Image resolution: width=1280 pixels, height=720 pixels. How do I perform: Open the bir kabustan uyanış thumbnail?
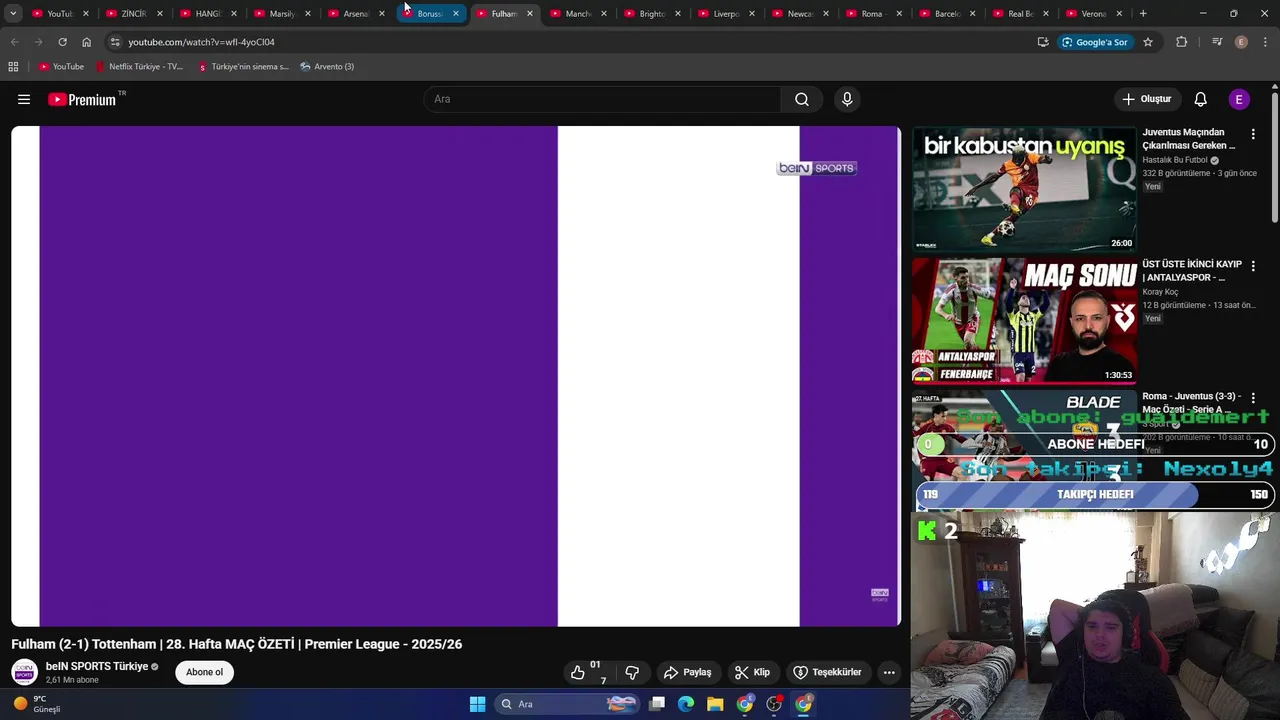1024,188
